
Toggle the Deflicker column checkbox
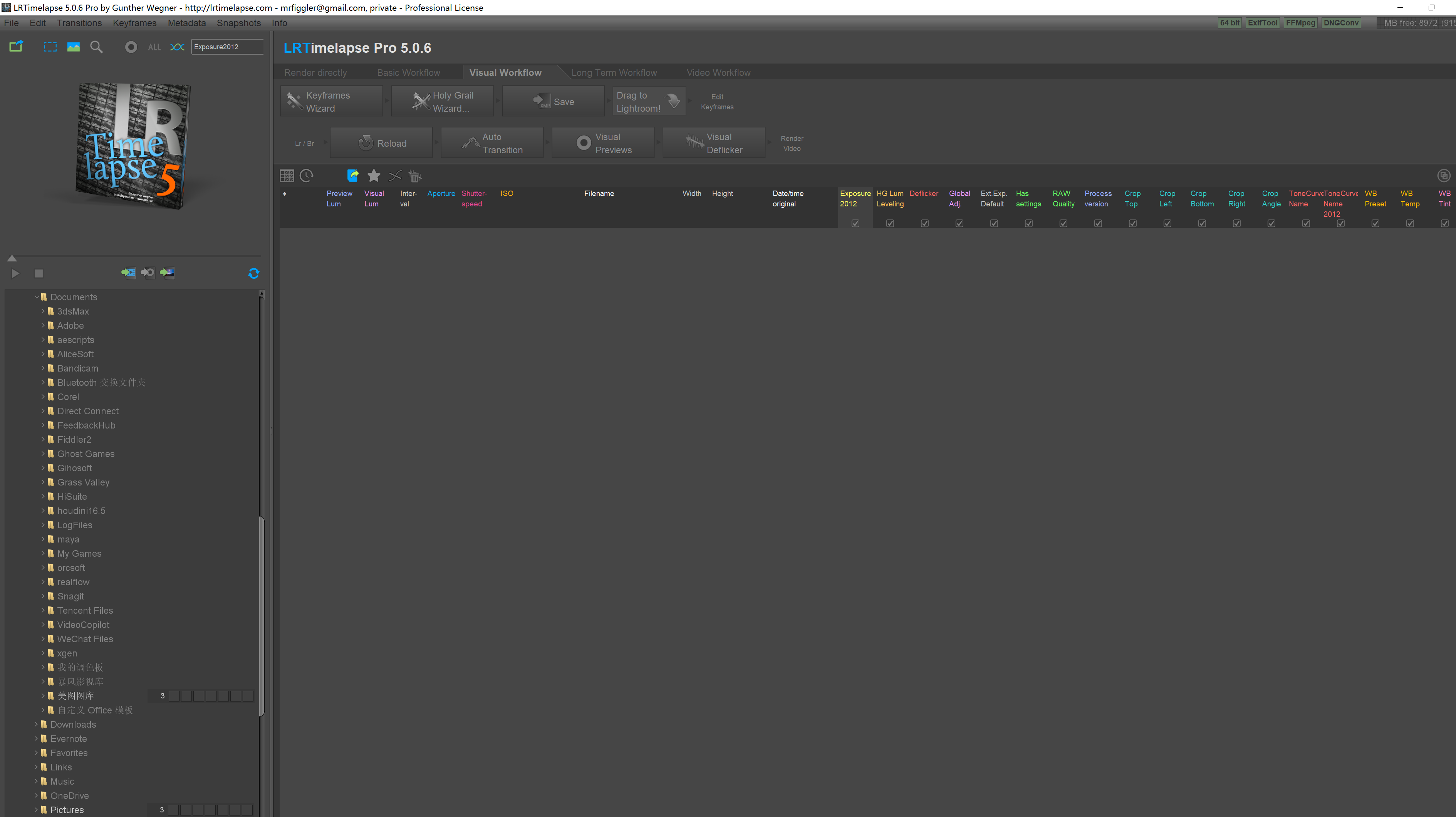tap(925, 223)
